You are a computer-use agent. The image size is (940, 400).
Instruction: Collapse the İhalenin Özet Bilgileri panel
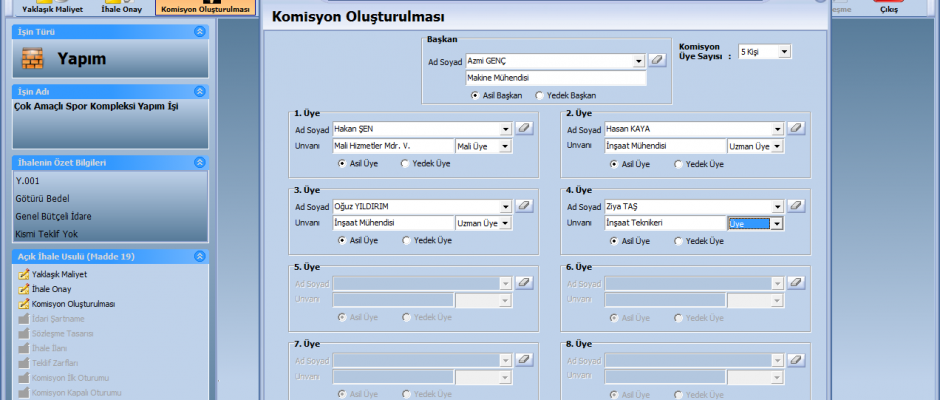coord(200,162)
